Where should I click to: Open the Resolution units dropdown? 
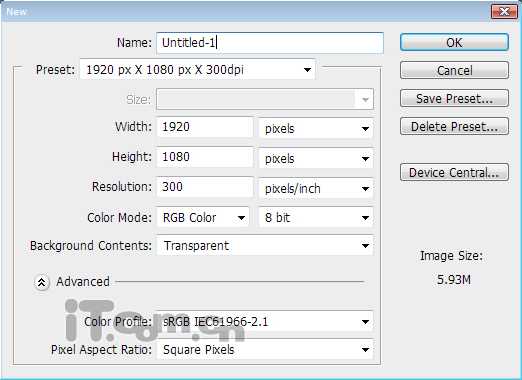(x=316, y=188)
